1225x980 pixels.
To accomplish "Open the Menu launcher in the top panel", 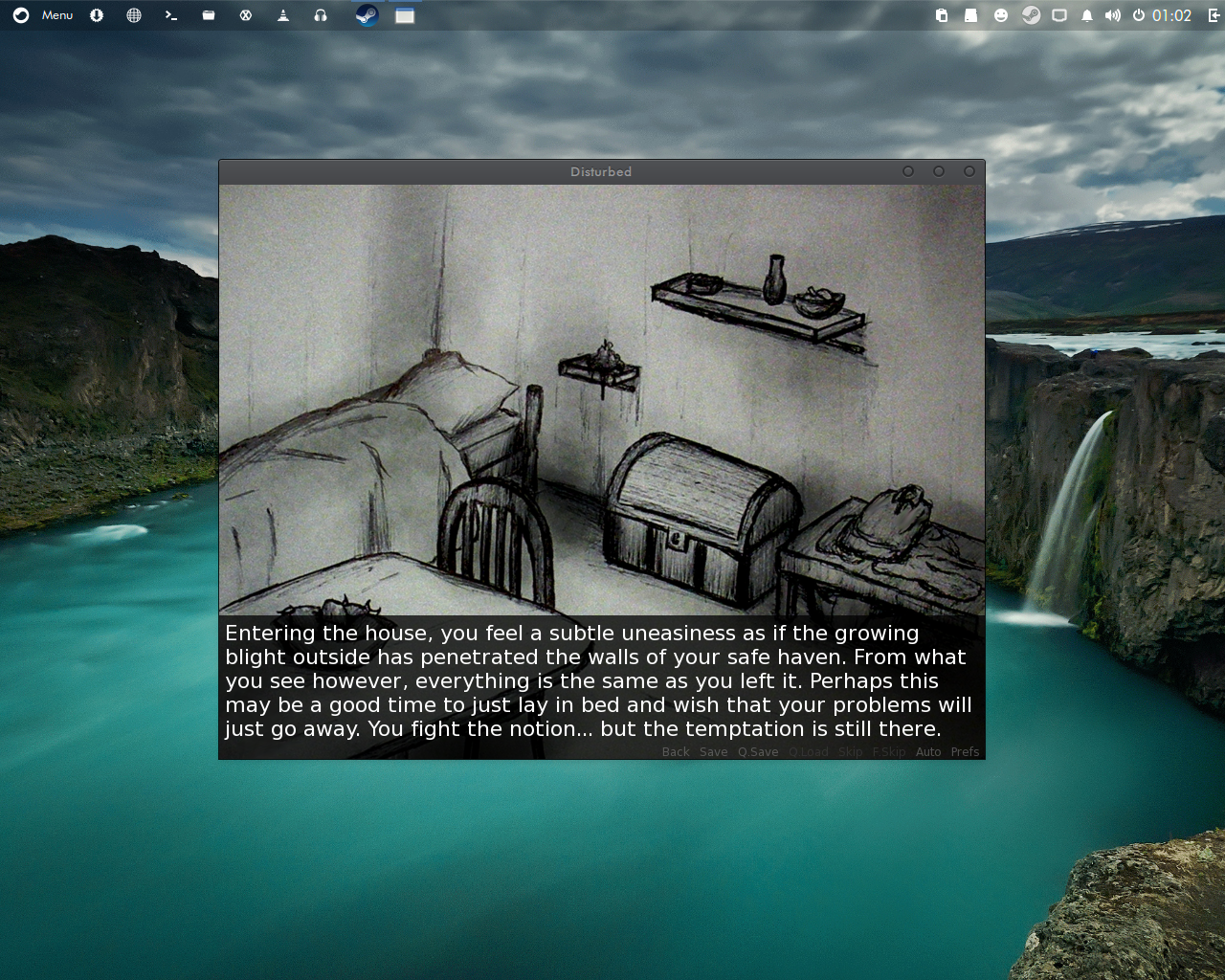I will pos(56,15).
